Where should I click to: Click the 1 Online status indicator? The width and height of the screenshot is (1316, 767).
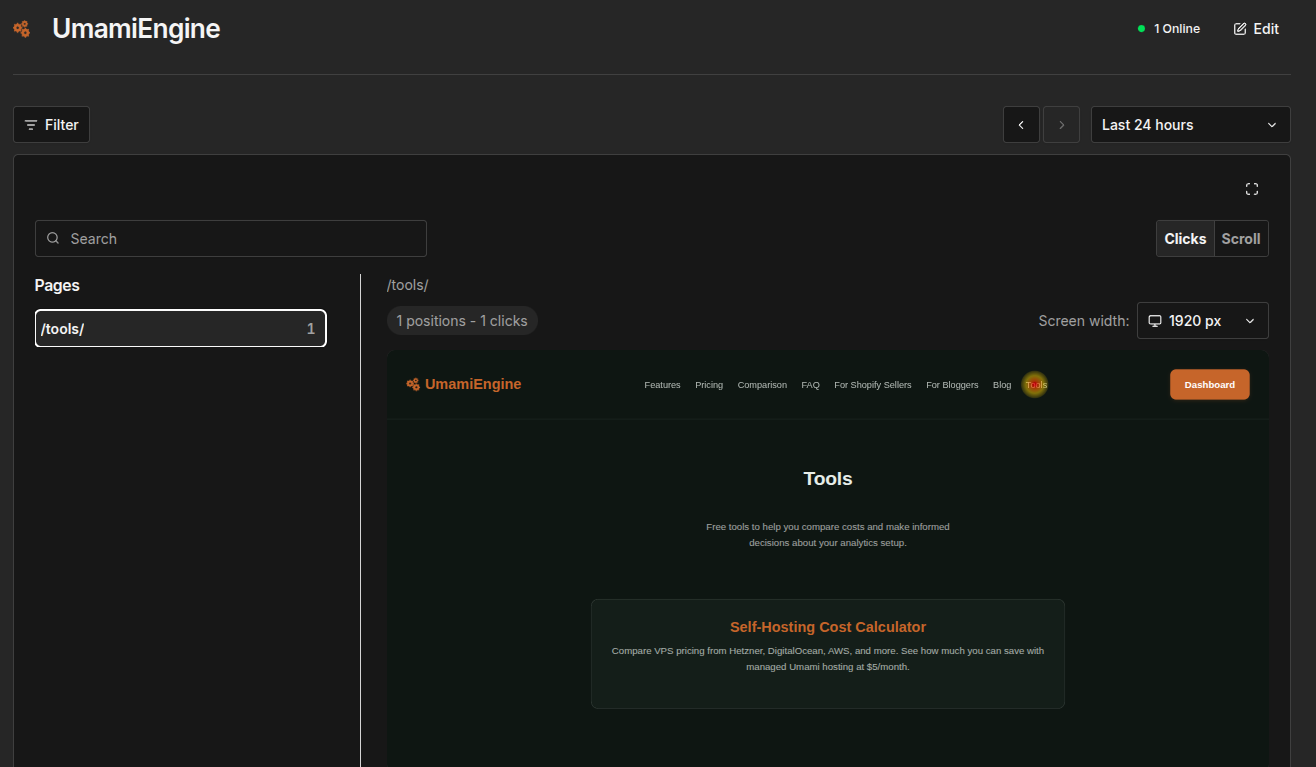pos(1169,29)
